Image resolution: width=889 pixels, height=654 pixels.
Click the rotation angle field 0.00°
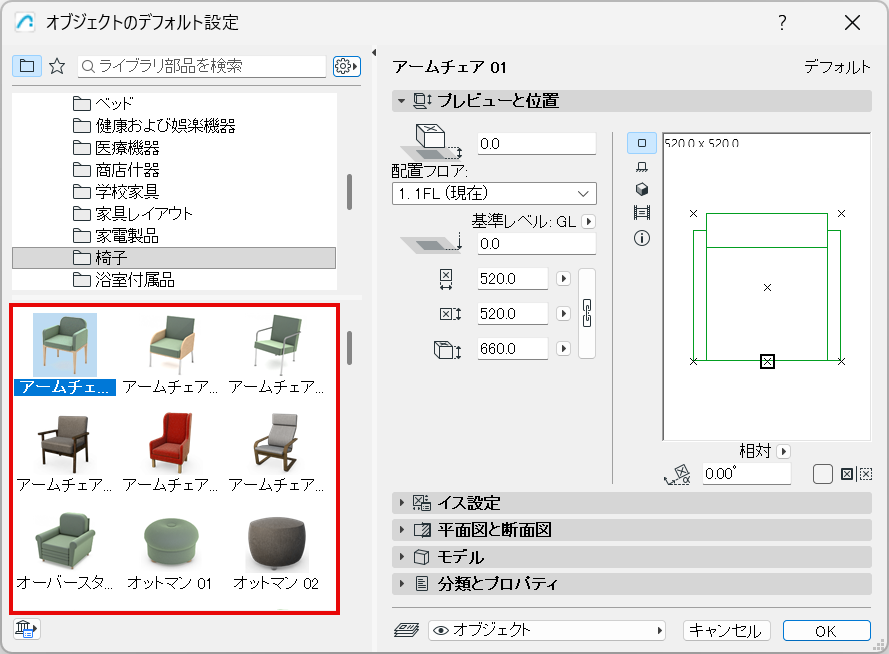point(747,474)
